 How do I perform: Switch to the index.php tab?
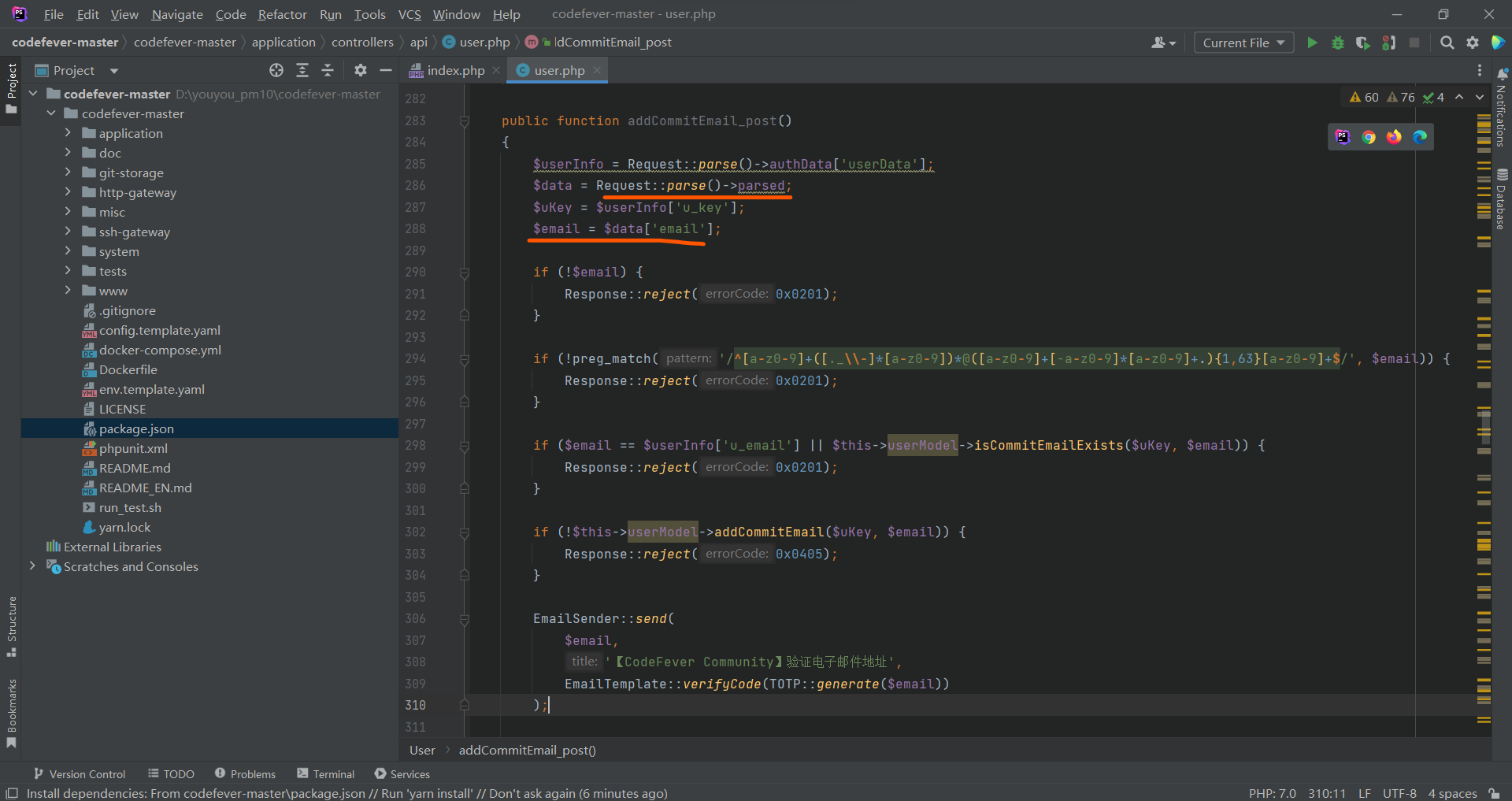pos(455,70)
